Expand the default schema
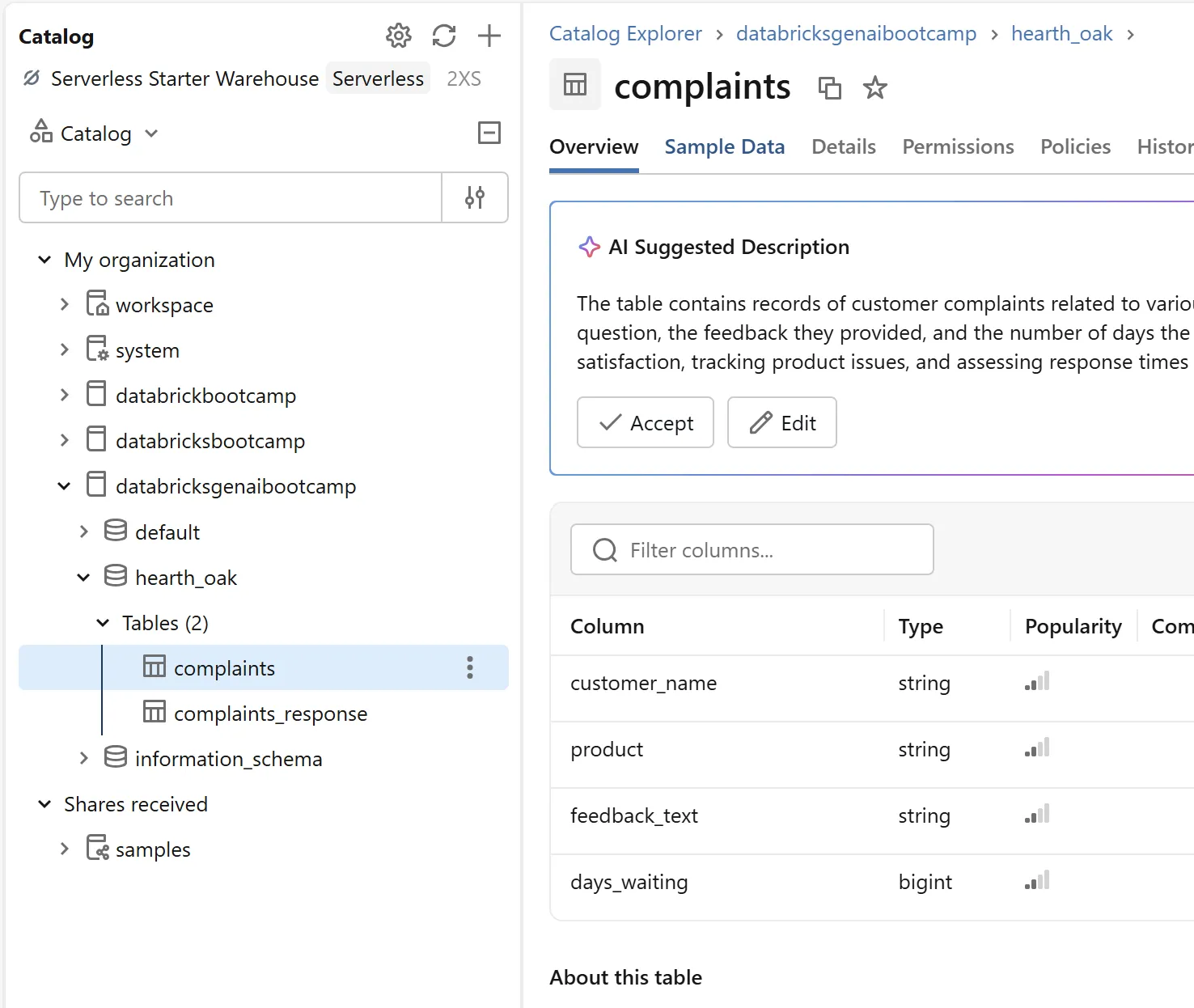 click(x=83, y=532)
